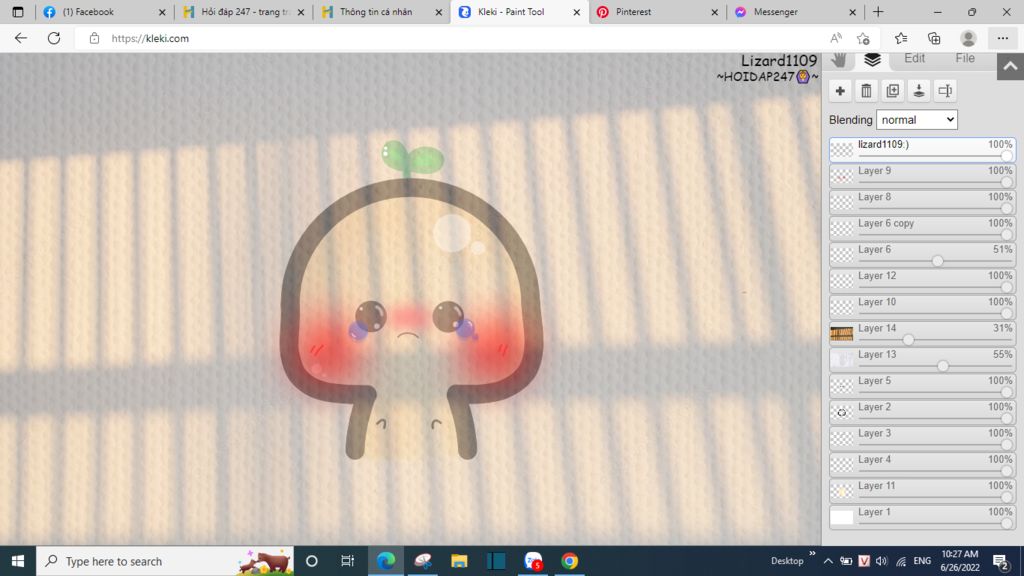Open Google Chrome from taskbar
Image resolution: width=1024 pixels, height=576 pixels.
[569, 561]
